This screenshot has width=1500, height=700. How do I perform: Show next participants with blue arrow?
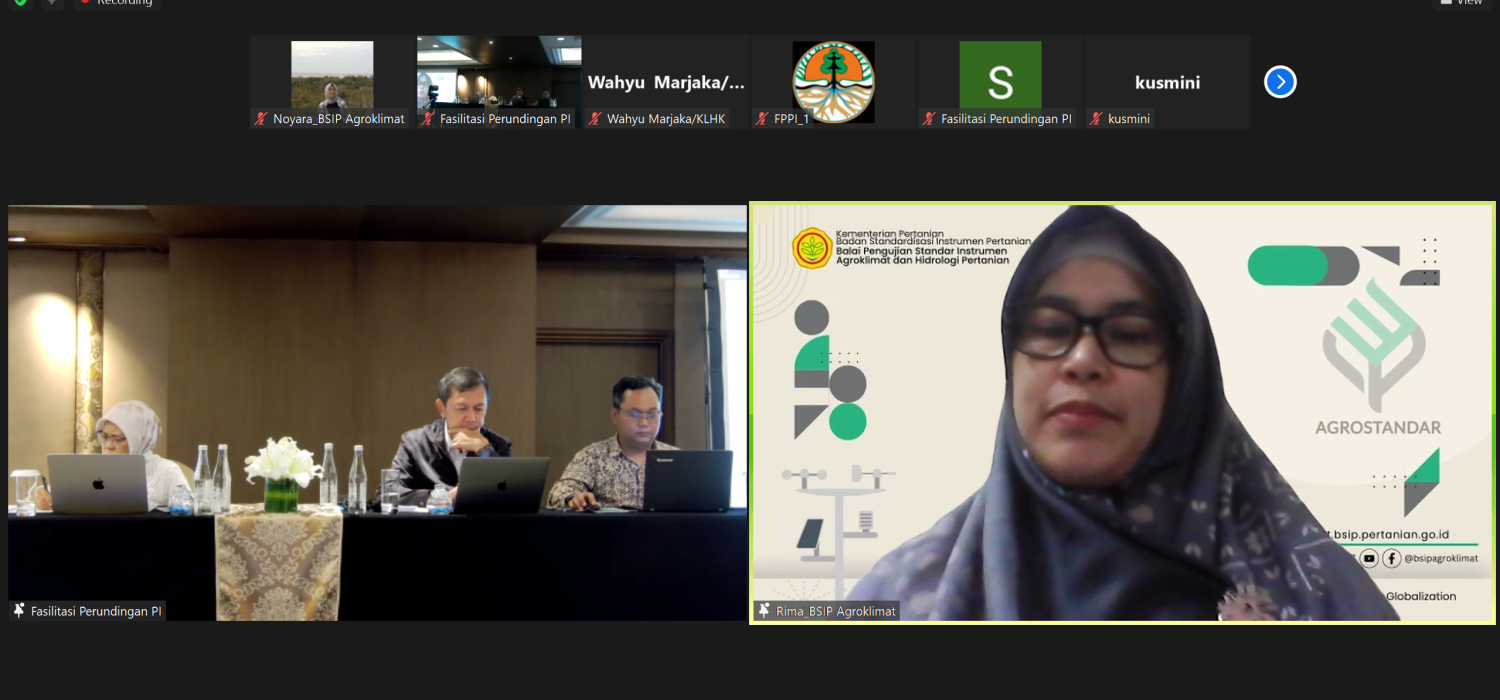(1280, 82)
